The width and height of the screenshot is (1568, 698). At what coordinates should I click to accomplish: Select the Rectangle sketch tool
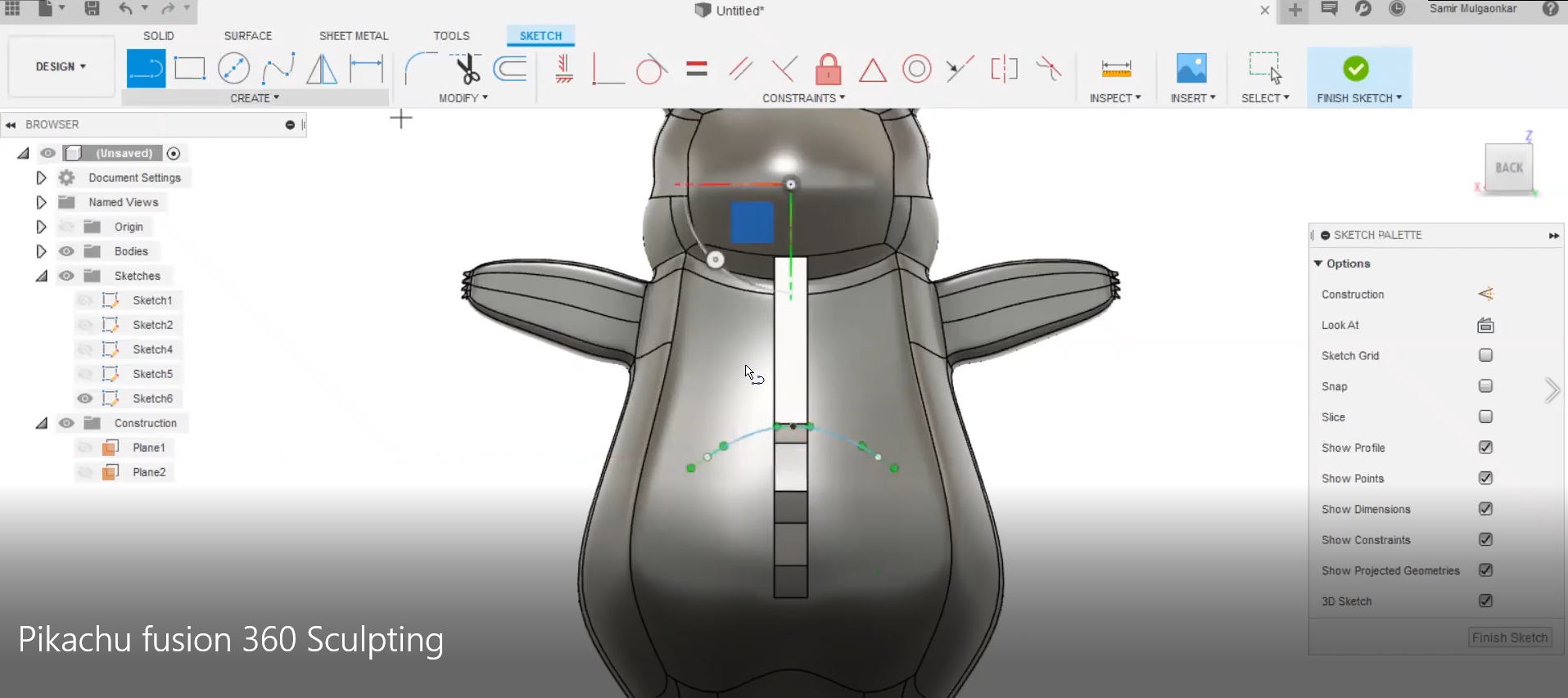click(190, 69)
